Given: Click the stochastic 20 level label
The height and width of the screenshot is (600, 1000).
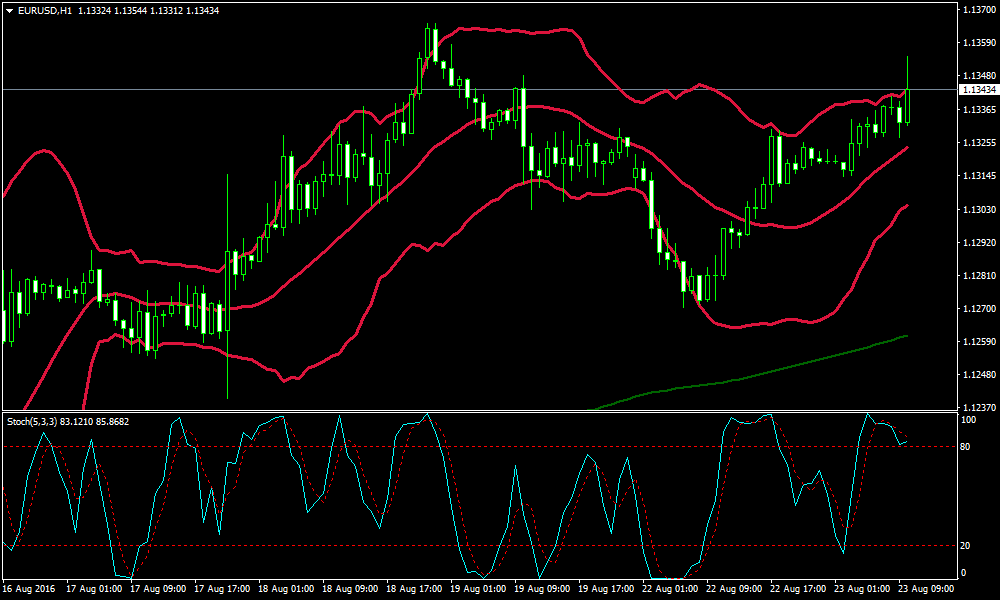Looking at the screenshot, I should tap(965, 546).
